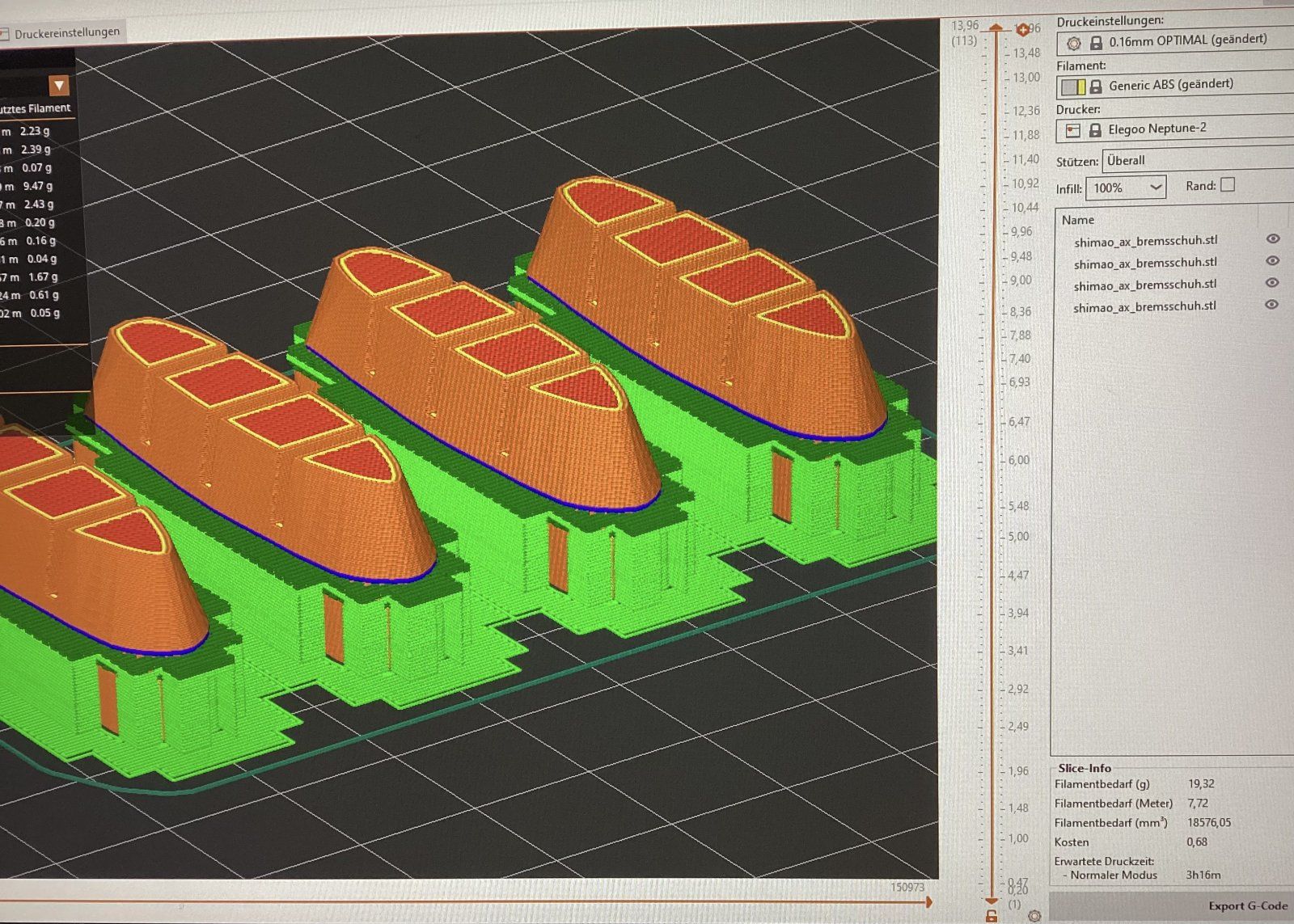Click the lock icon beside Generic ABS
Viewport: 1294px width, 924px height.
tap(1096, 86)
